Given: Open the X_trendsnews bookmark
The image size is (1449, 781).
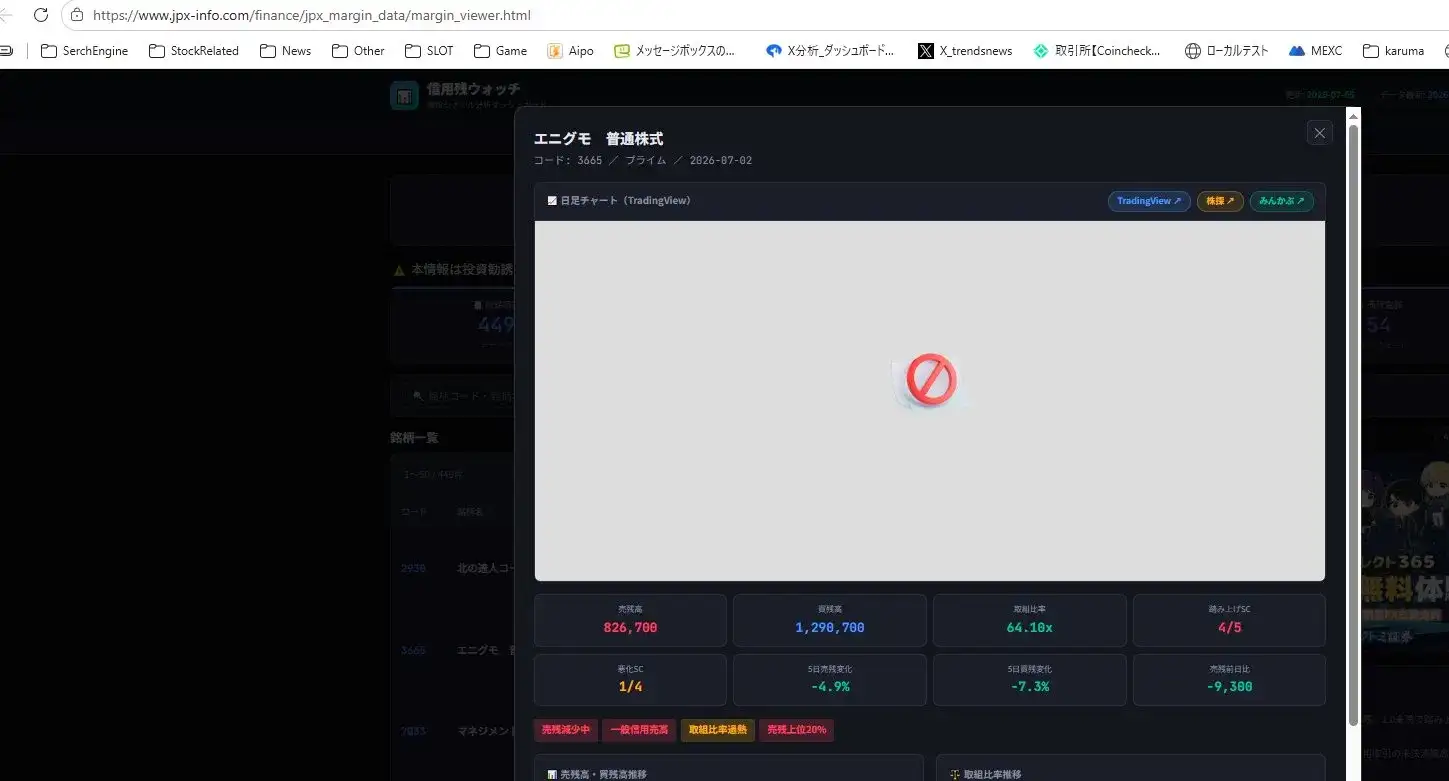Looking at the screenshot, I should pos(965,51).
